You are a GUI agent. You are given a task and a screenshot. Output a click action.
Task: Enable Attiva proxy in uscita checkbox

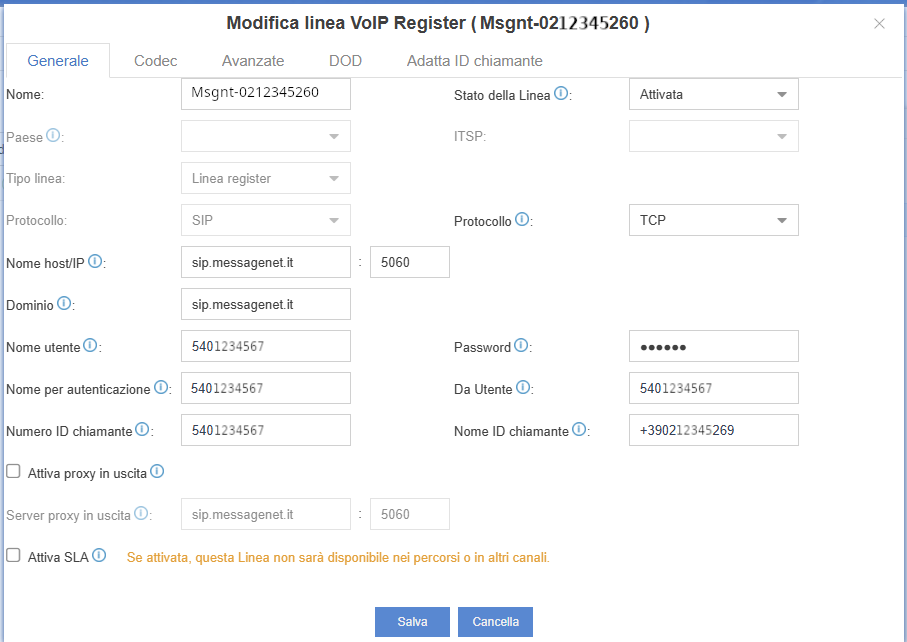pyautogui.click(x=13, y=472)
